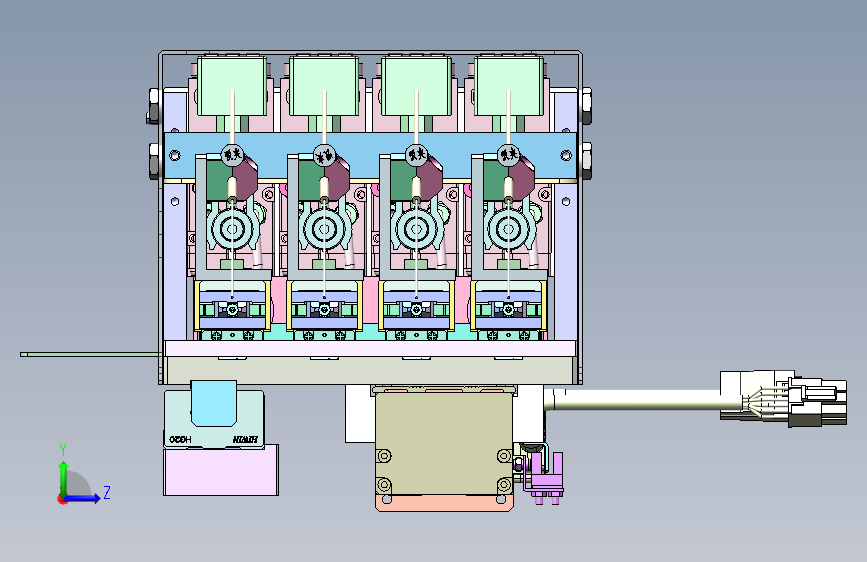Select the purple sensor bracket beside the motor

tap(545, 476)
